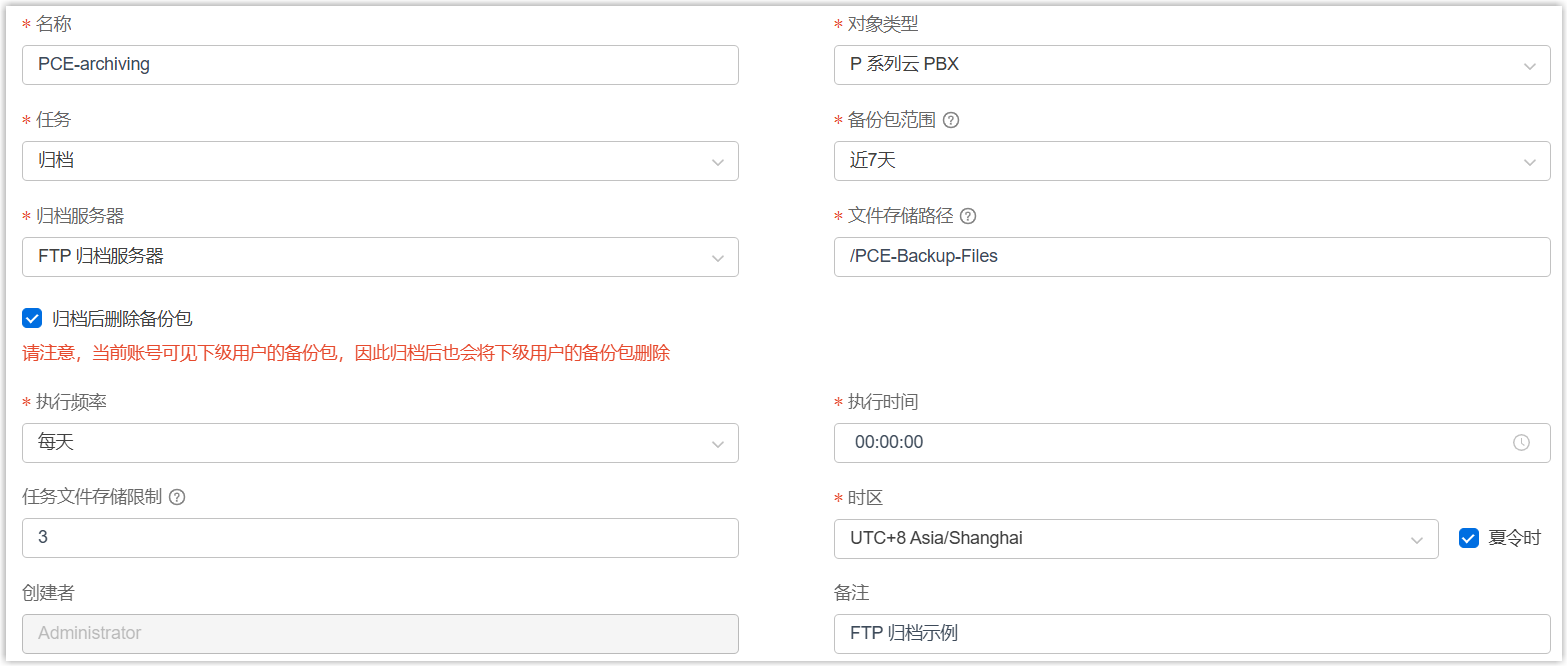
Task: Click the disabled 创建者 Administrator field
Action: tap(380, 634)
